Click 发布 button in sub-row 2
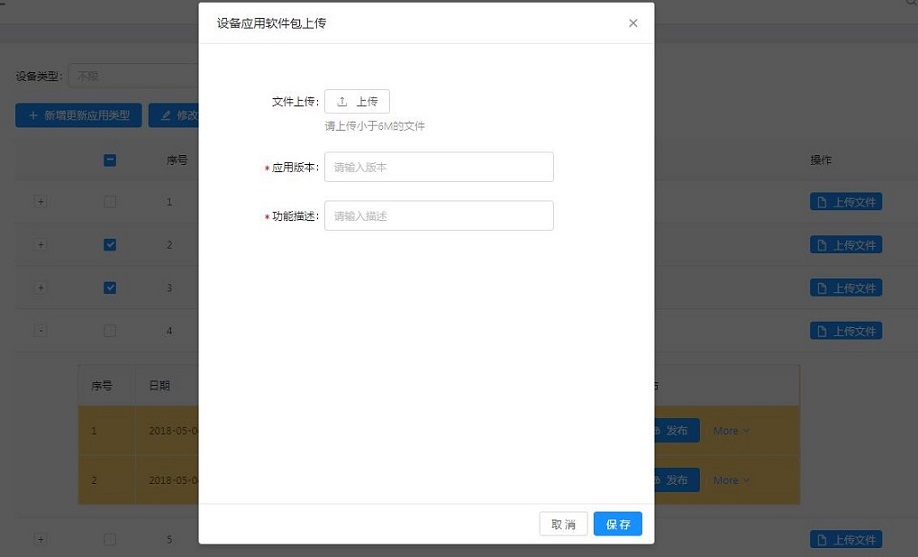This screenshot has height=557, width=918. coord(677,480)
